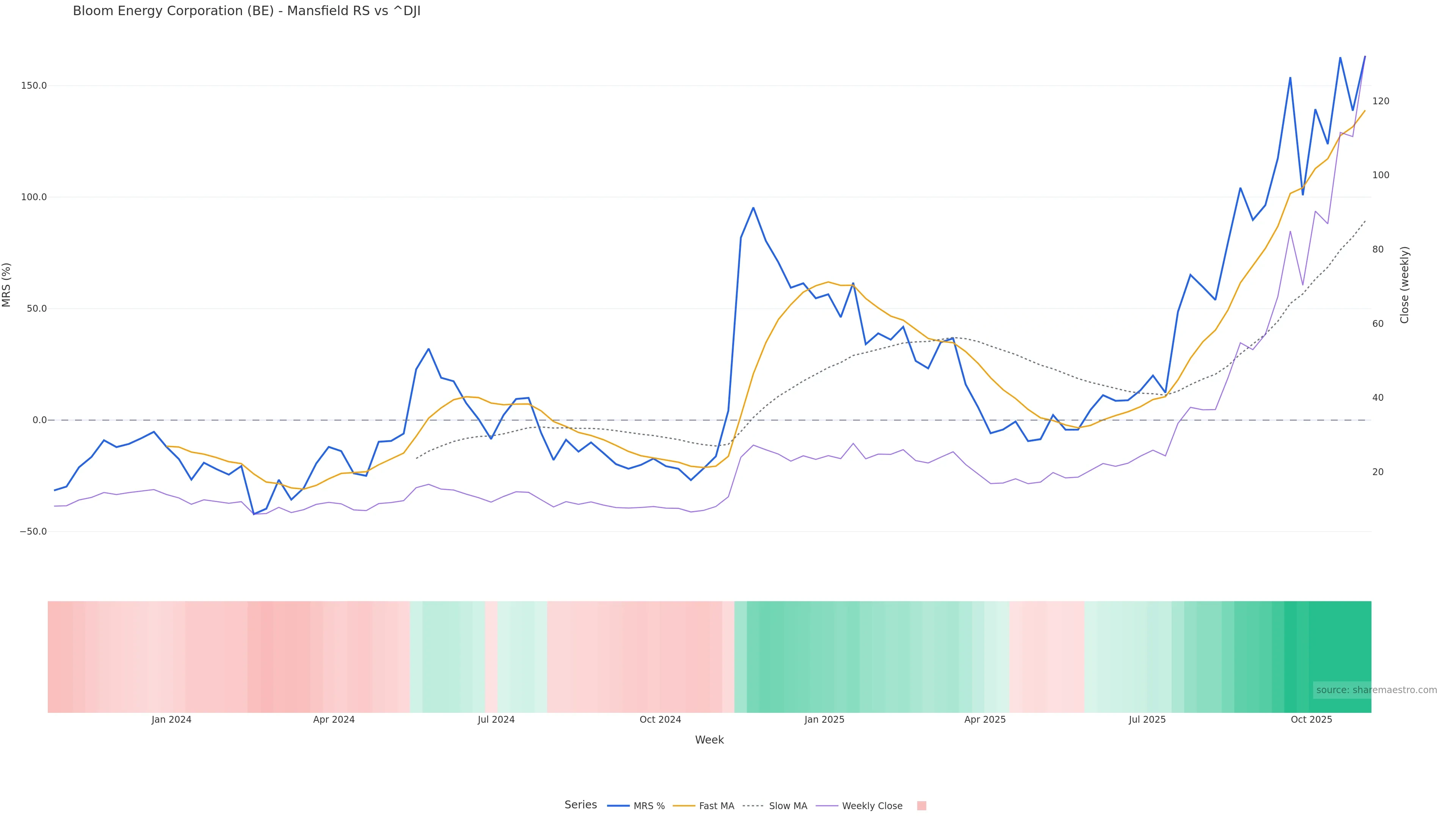Click the orange Fast MA legend line icon
This screenshot has height=819, width=1456.
684,806
